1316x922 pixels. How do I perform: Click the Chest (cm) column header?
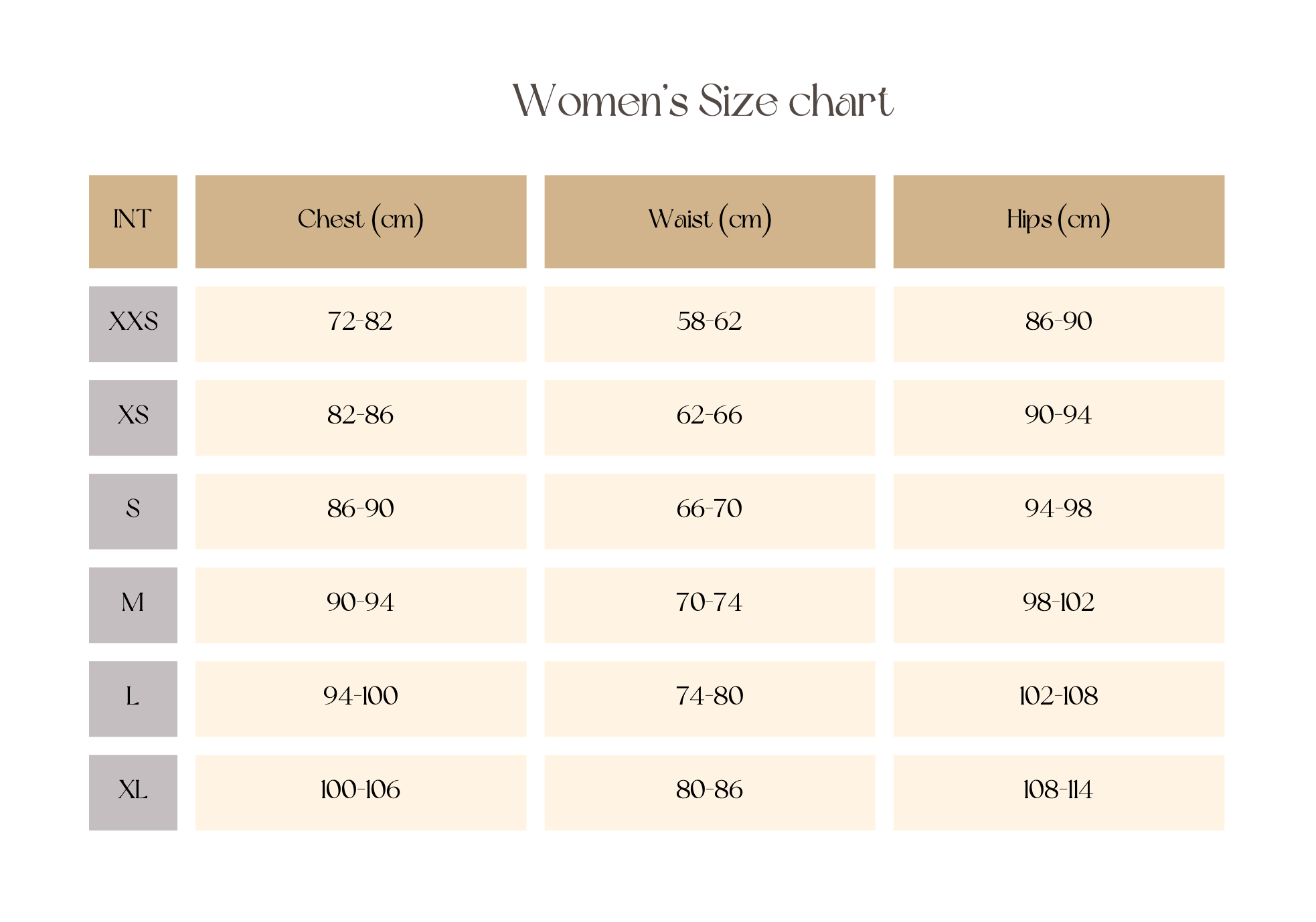tap(360, 221)
